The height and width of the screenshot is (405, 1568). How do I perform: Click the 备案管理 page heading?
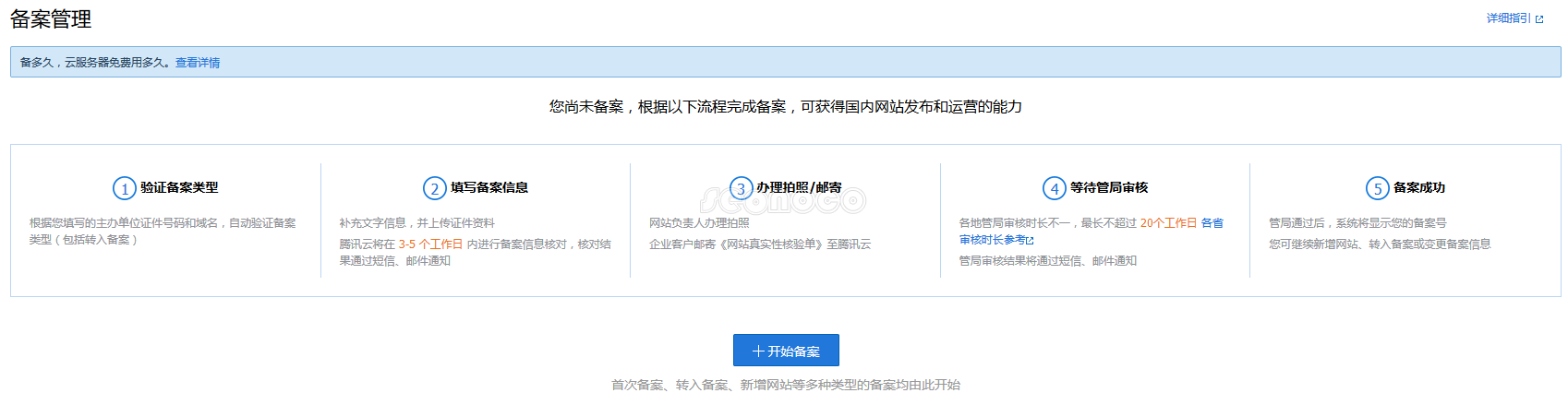[x=51, y=19]
